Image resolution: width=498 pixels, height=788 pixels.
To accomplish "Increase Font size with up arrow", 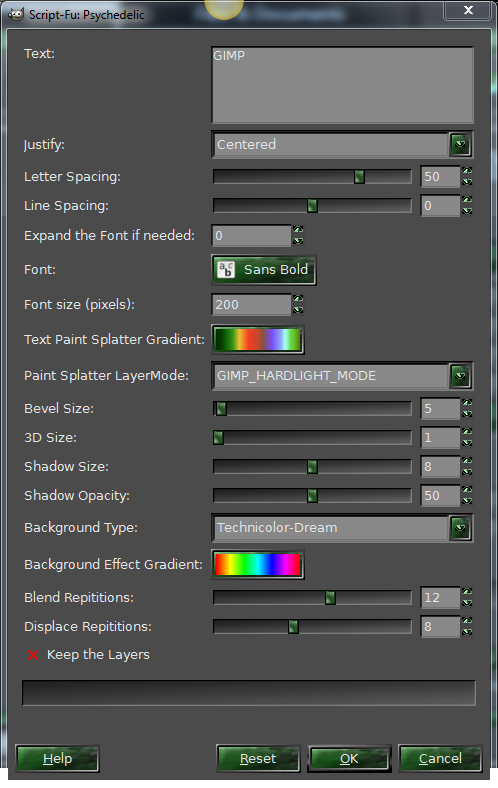I will tap(298, 299).
